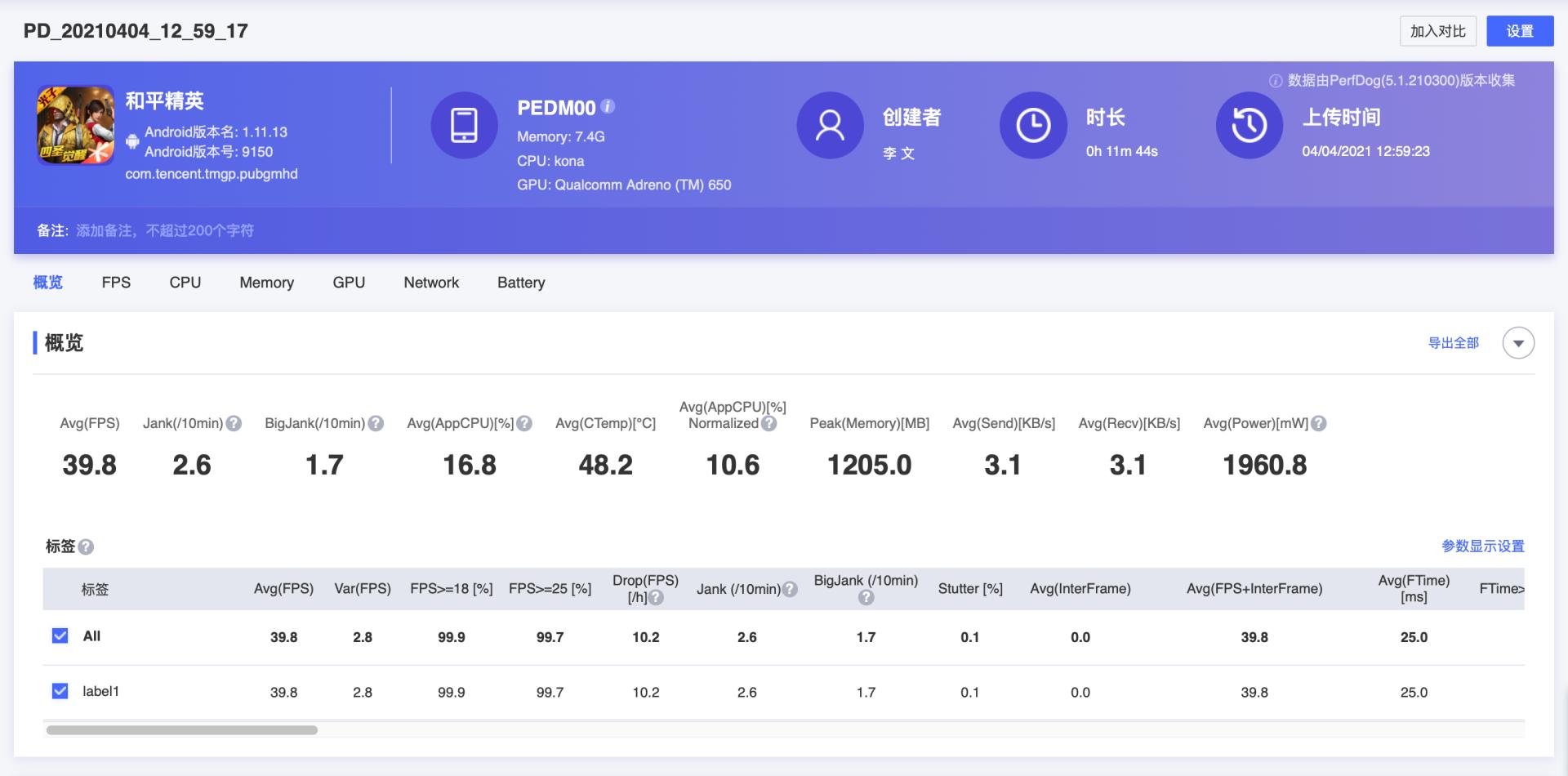
Task: Click the package name com.tencent.tmgp.pubgmhd
Action: 212,174
